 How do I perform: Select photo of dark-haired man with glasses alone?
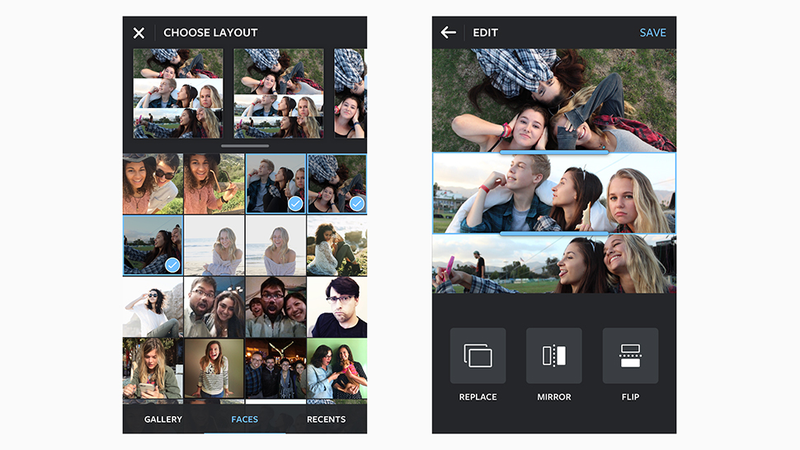click(x=337, y=307)
